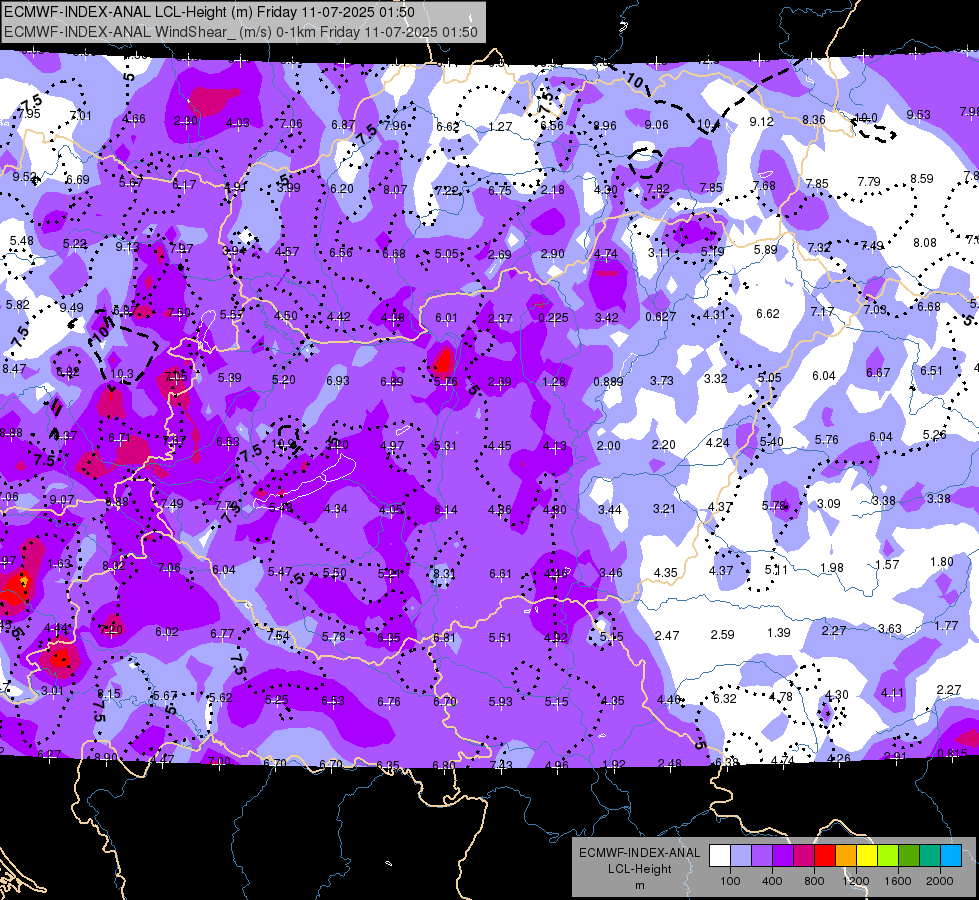This screenshot has width=979, height=900.
Task: Click the WindShear 0-1km title line
Action: click(x=241, y=32)
